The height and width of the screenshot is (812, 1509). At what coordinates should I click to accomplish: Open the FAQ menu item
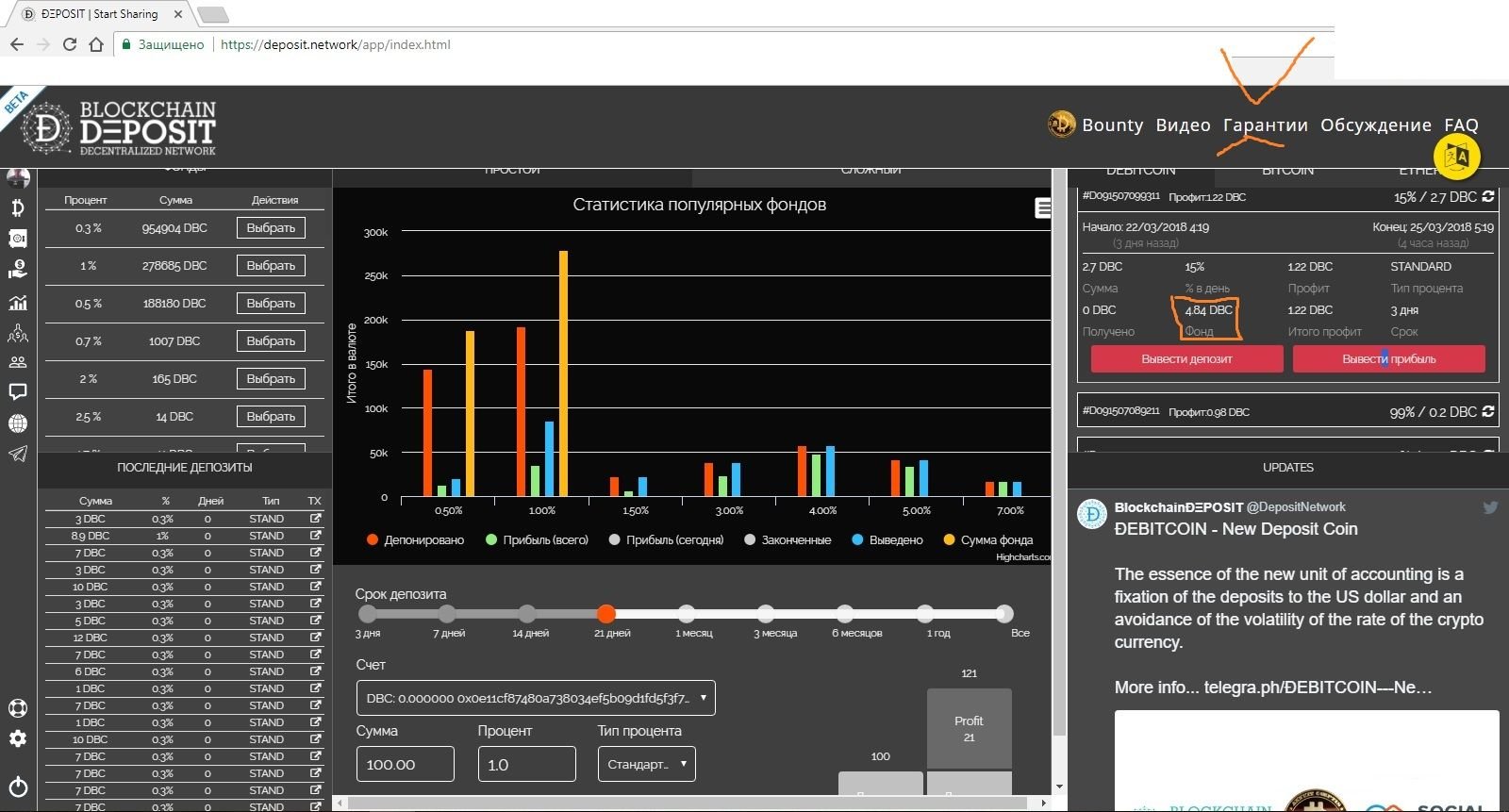(1461, 124)
